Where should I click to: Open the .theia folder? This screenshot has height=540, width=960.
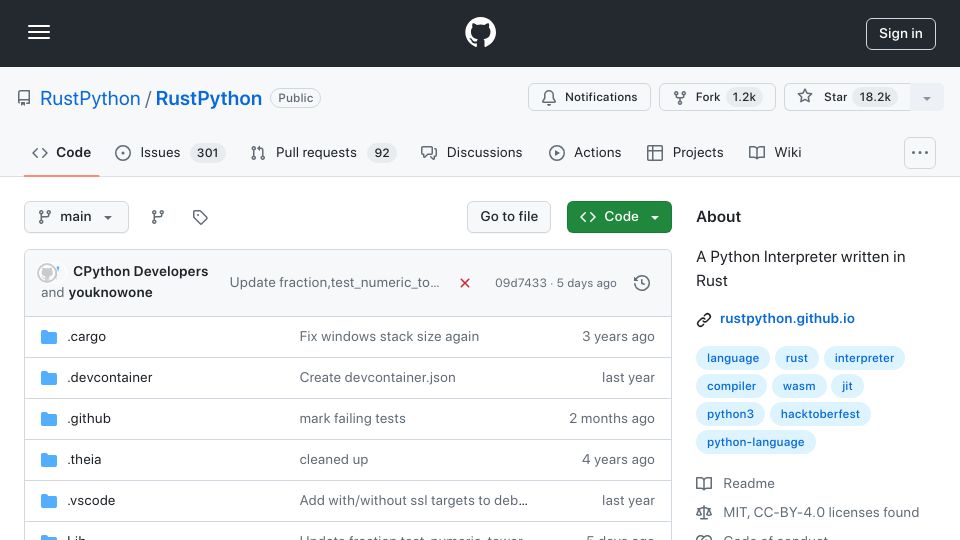click(84, 460)
